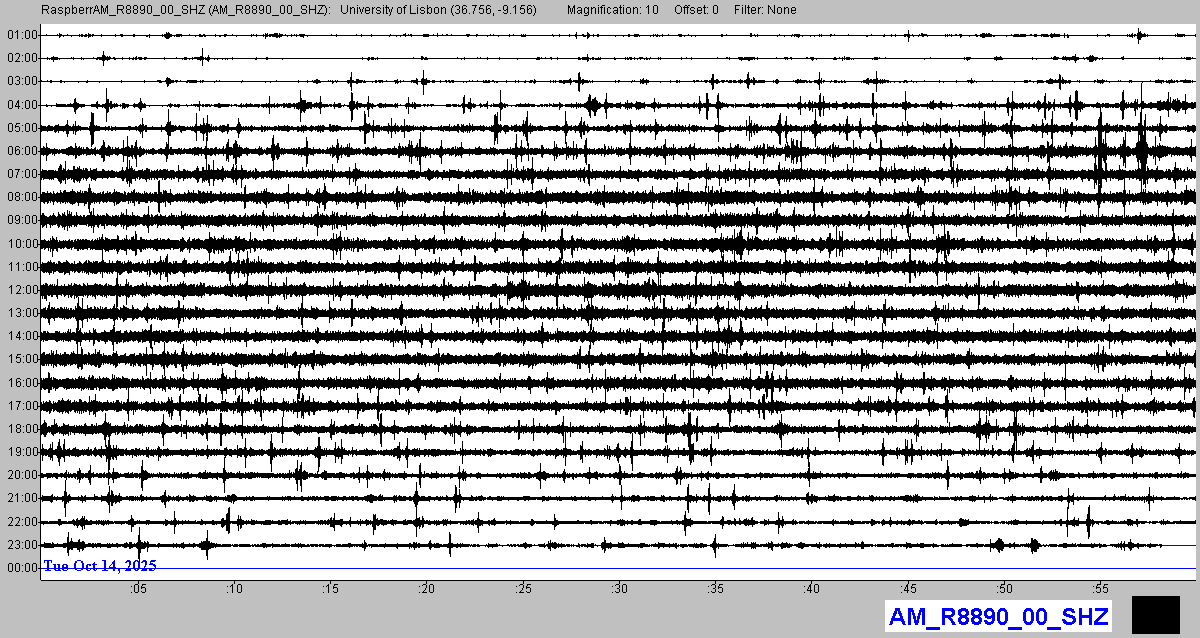The height and width of the screenshot is (638, 1200).
Task: Click the :20 minute axis label
Action: point(427,588)
